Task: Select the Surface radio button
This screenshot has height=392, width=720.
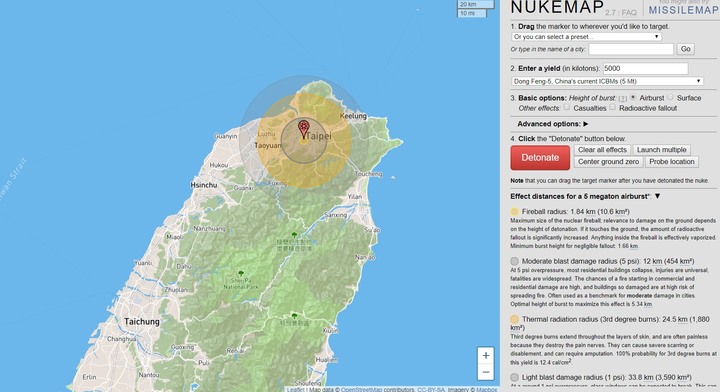Action: [670, 97]
